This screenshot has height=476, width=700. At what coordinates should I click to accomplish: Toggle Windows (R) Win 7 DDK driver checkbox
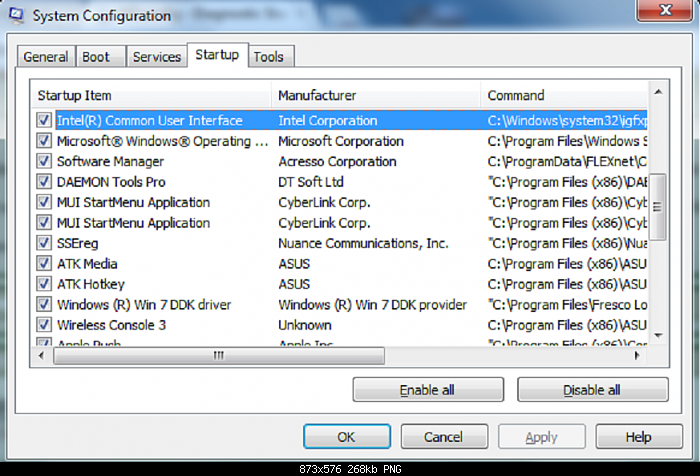[44, 305]
